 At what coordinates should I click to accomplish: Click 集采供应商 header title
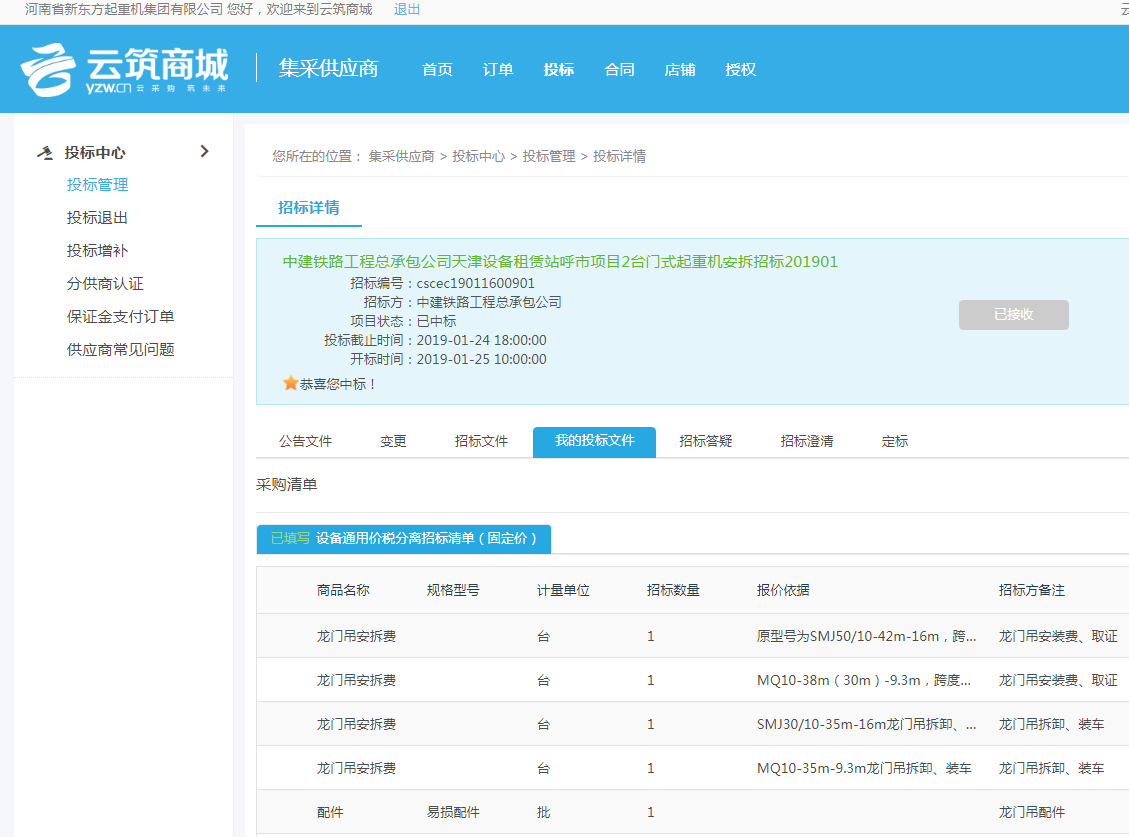pos(328,68)
